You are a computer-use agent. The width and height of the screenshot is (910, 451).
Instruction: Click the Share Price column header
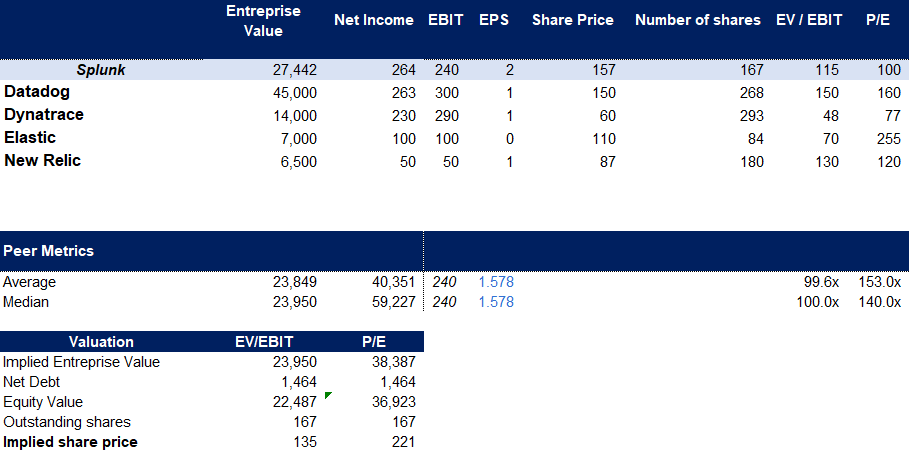[573, 20]
